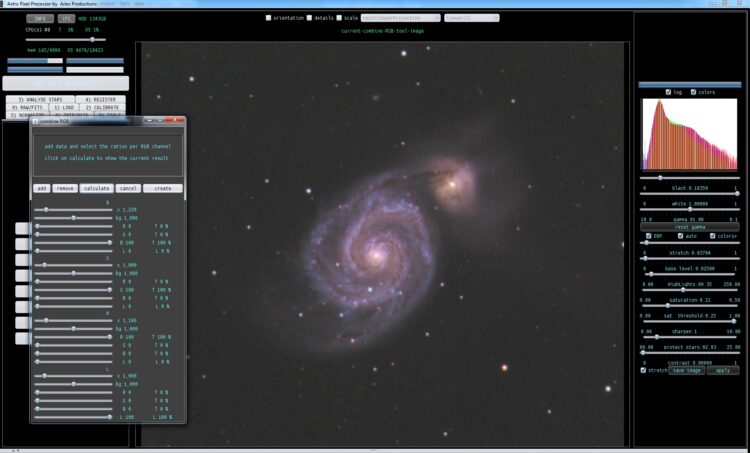Open the 2) CALIBRATE tab
Viewport: 750px width, 453px height.
[x=102, y=108]
